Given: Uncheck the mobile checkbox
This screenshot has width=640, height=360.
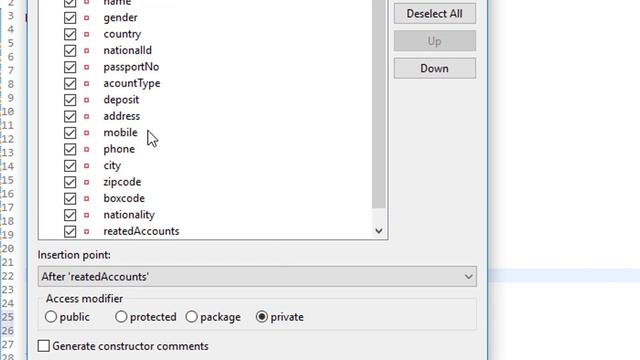Looking at the screenshot, I should pos(70,133).
